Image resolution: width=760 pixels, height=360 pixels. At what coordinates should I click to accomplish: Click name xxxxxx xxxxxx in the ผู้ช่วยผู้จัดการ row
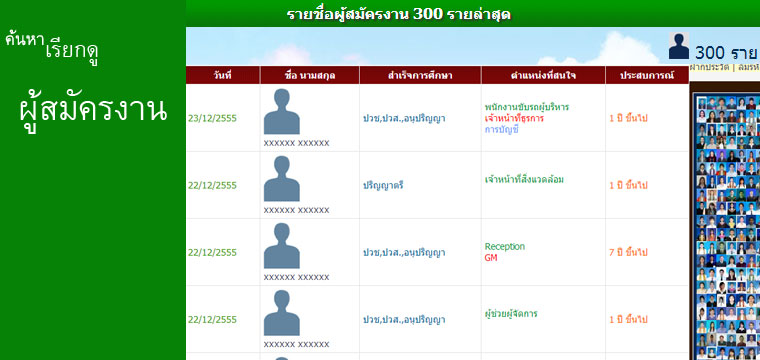point(297,344)
